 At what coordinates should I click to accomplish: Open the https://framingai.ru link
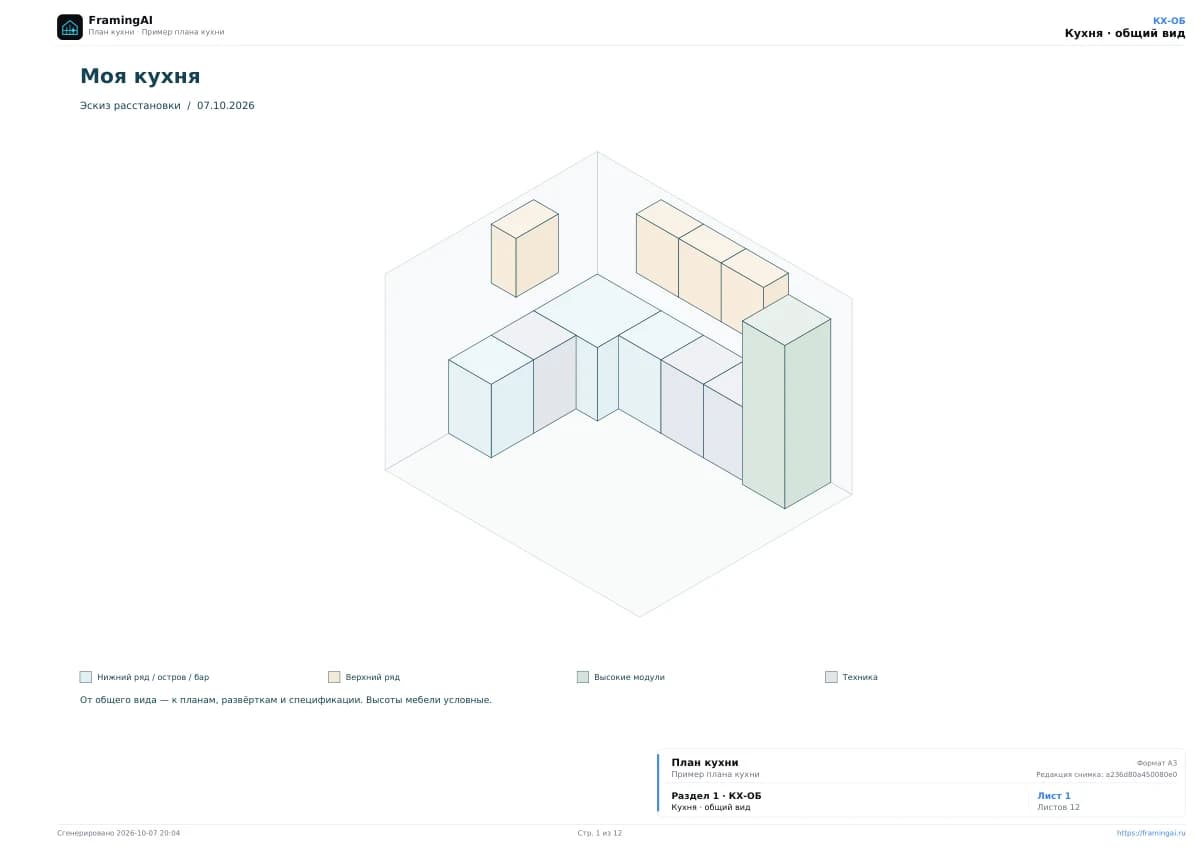(1151, 833)
